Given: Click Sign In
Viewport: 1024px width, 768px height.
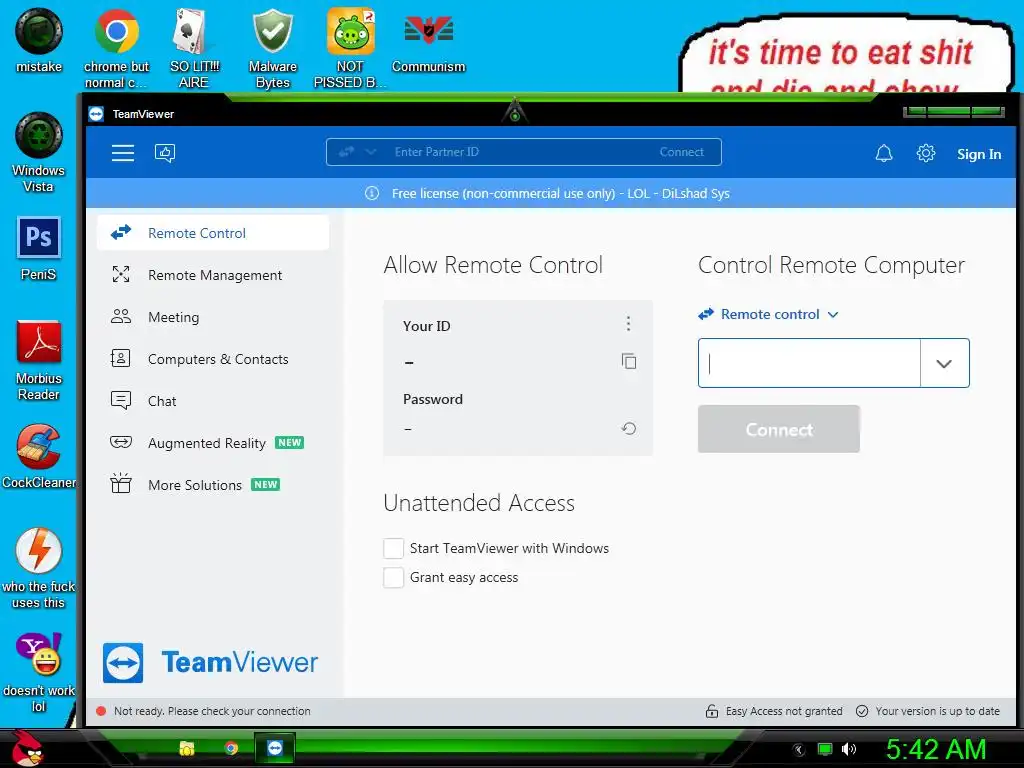Looking at the screenshot, I should click(x=978, y=154).
